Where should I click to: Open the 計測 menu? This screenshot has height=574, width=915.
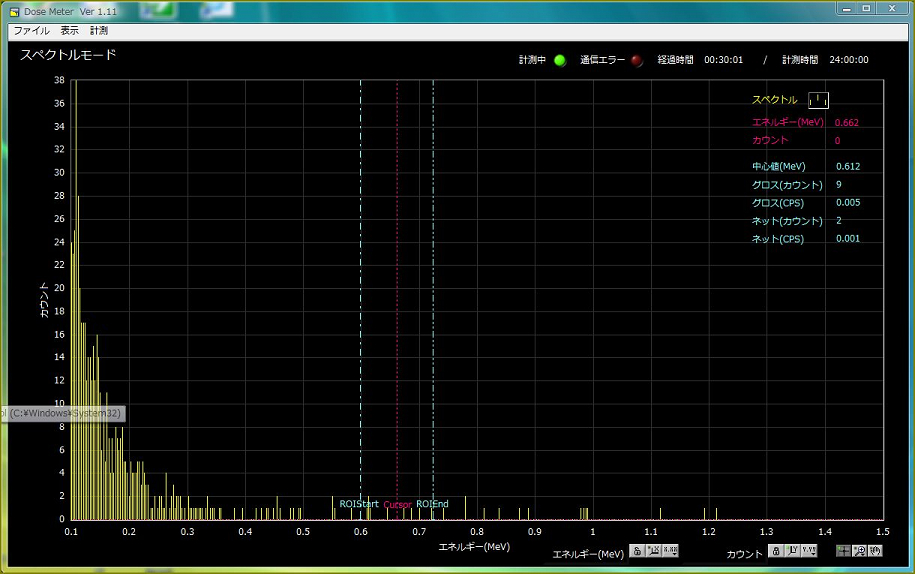click(99, 31)
